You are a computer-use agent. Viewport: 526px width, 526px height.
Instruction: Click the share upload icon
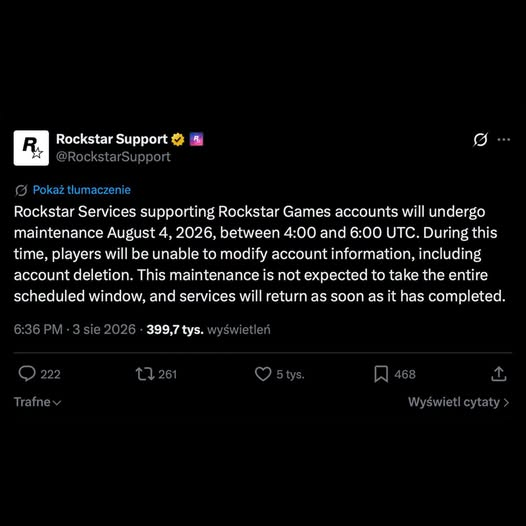(x=499, y=374)
